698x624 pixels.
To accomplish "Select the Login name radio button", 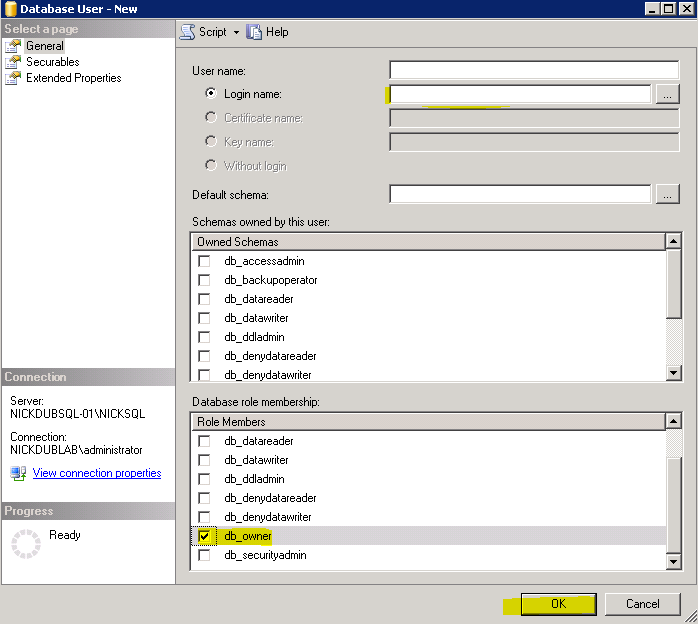I will point(211,94).
